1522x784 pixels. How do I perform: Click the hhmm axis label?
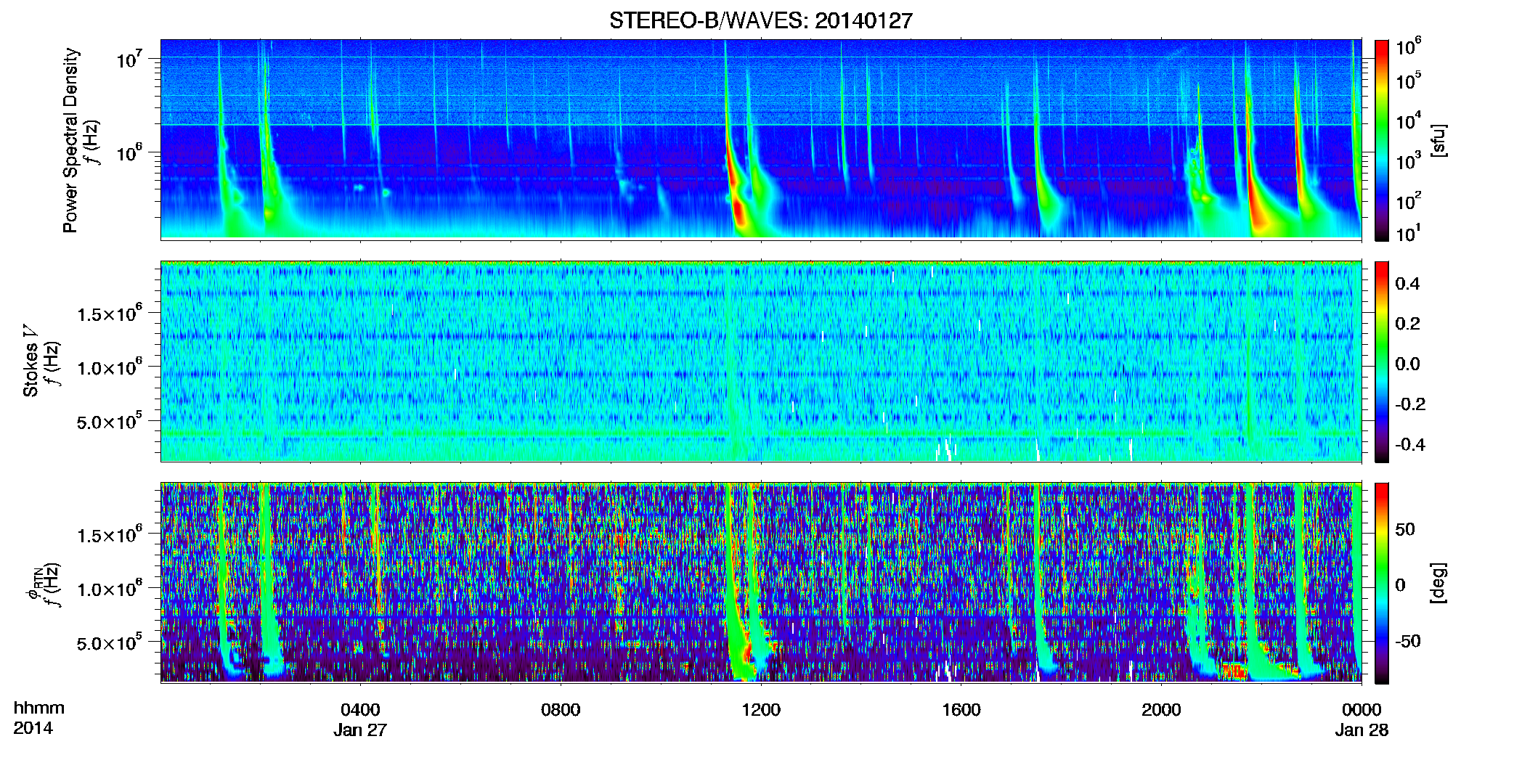(39, 708)
